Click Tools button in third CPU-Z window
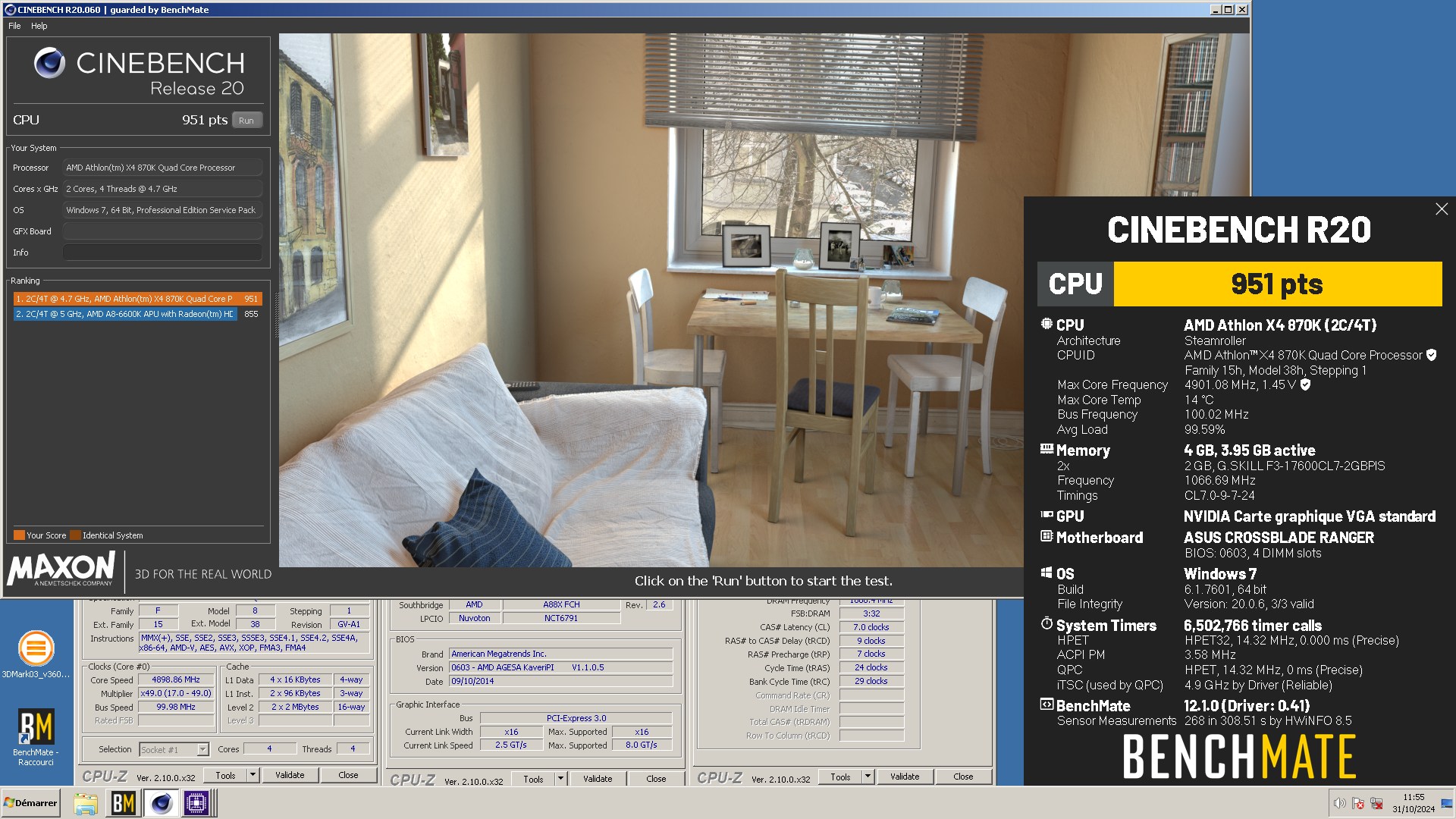This screenshot has width=1456, height=819. point(840,777)
